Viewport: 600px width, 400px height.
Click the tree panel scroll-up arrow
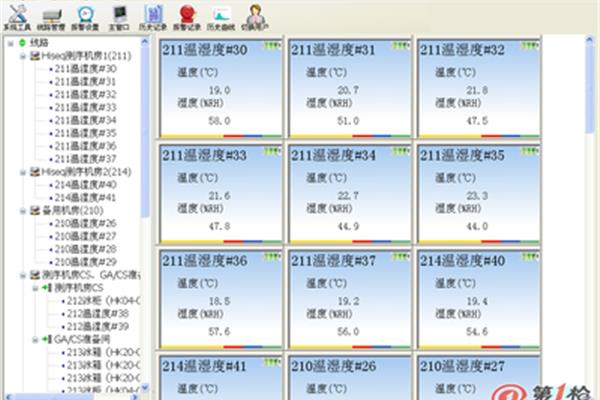[x=145, y=41]
